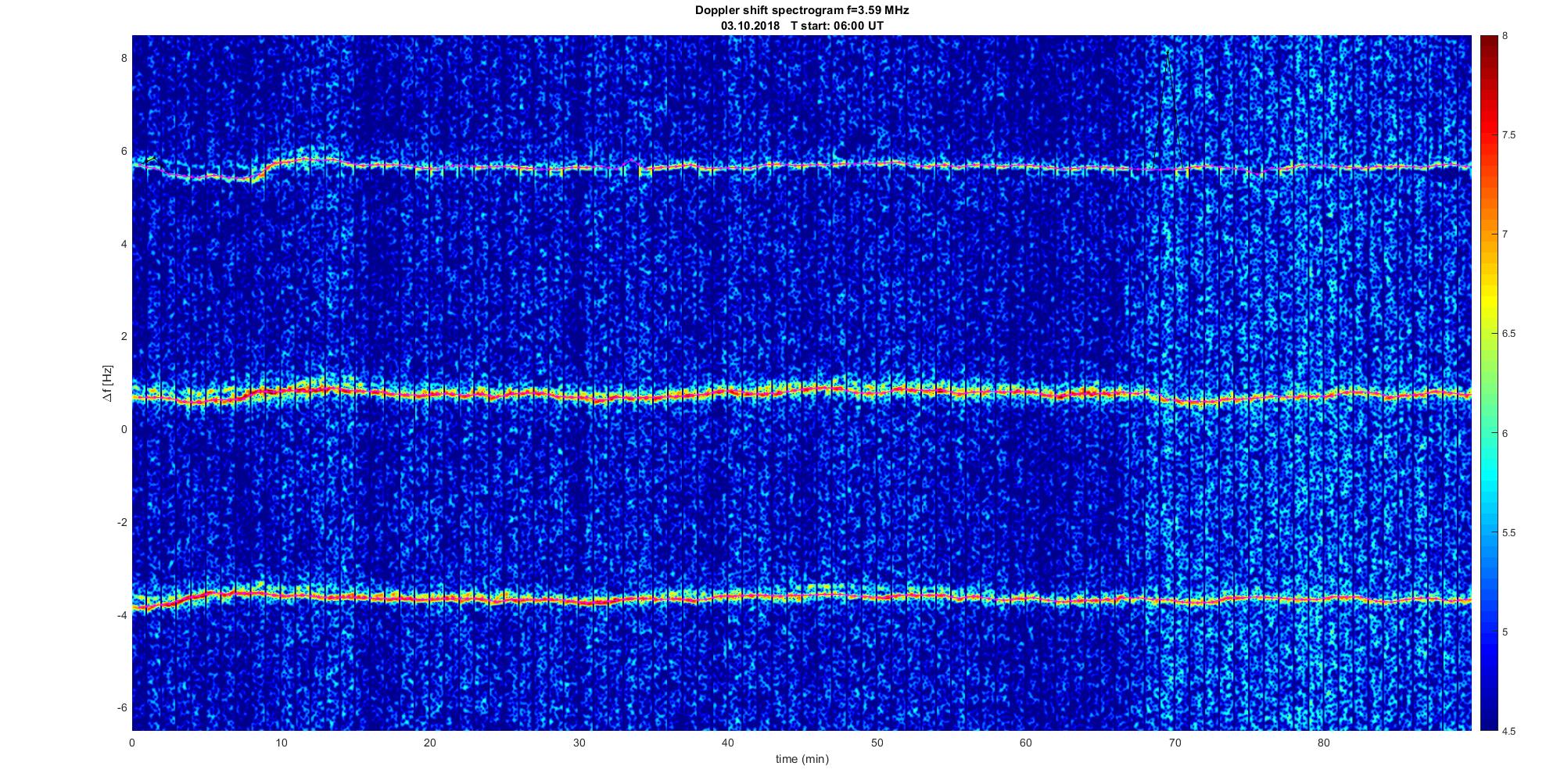Screen dimensions: 1564x784
Task: Click the x-axis tick label "40"
Action: tap(728, 742)
